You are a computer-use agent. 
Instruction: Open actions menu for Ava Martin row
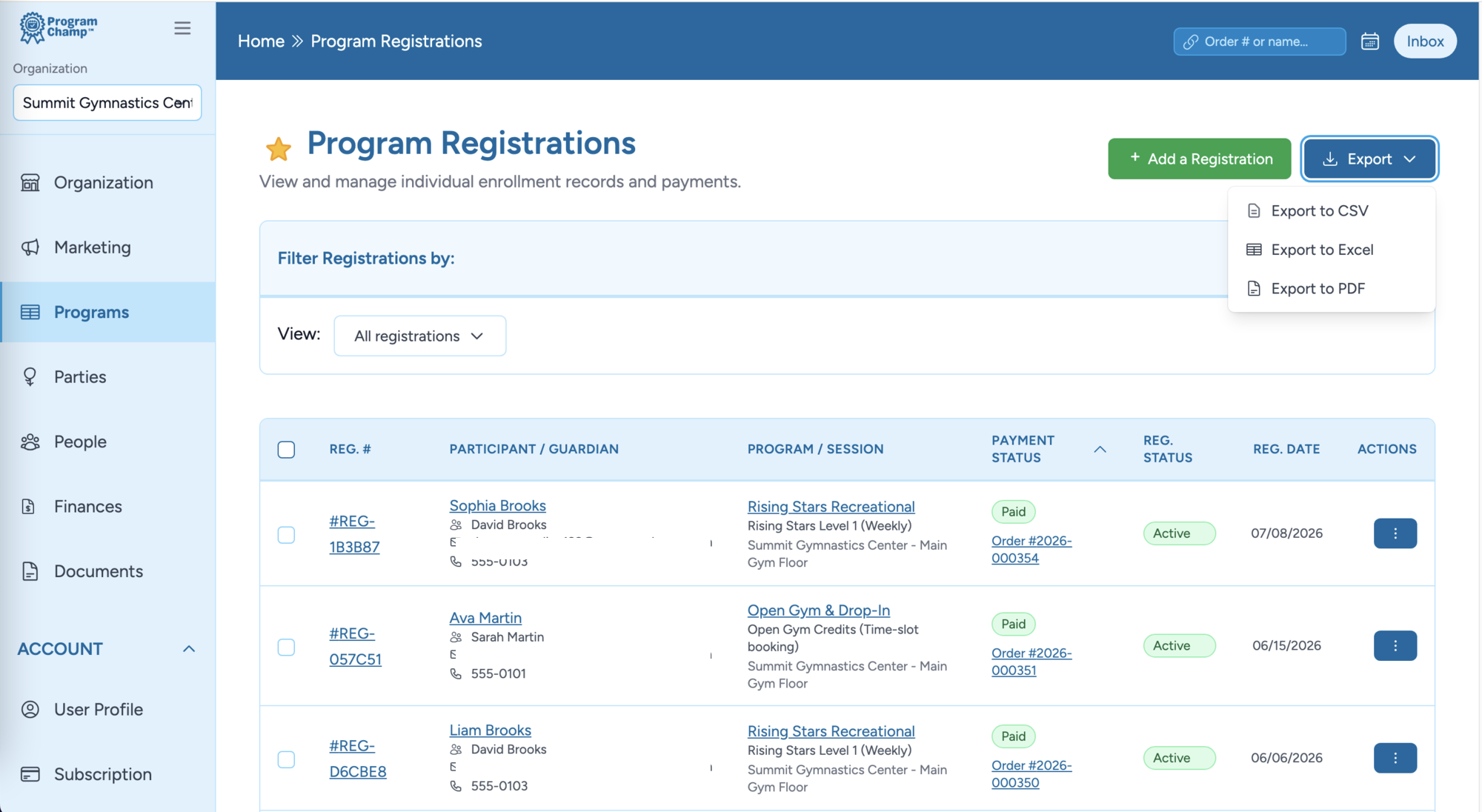(x=1395, y=646)
